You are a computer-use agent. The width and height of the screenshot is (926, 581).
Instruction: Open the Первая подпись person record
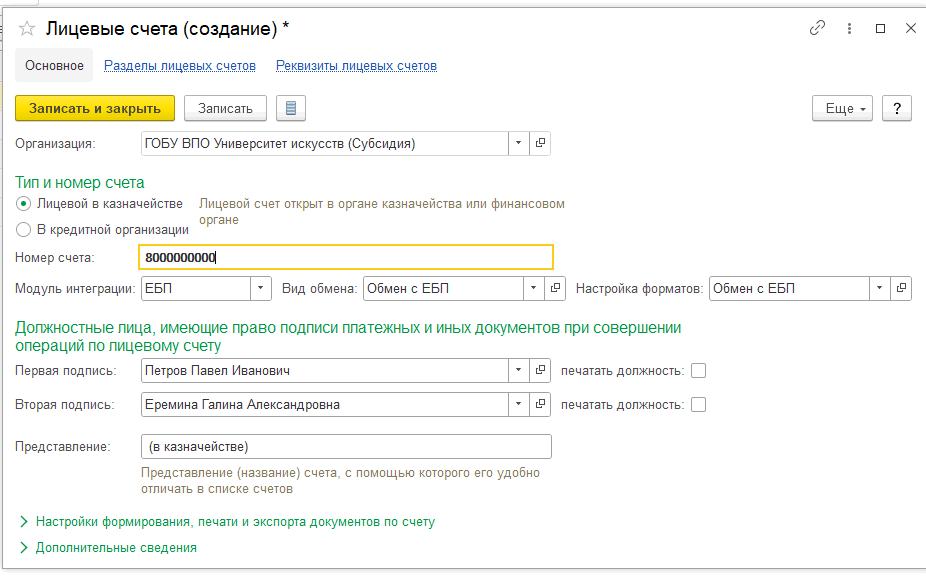click(x=540, y=370)
